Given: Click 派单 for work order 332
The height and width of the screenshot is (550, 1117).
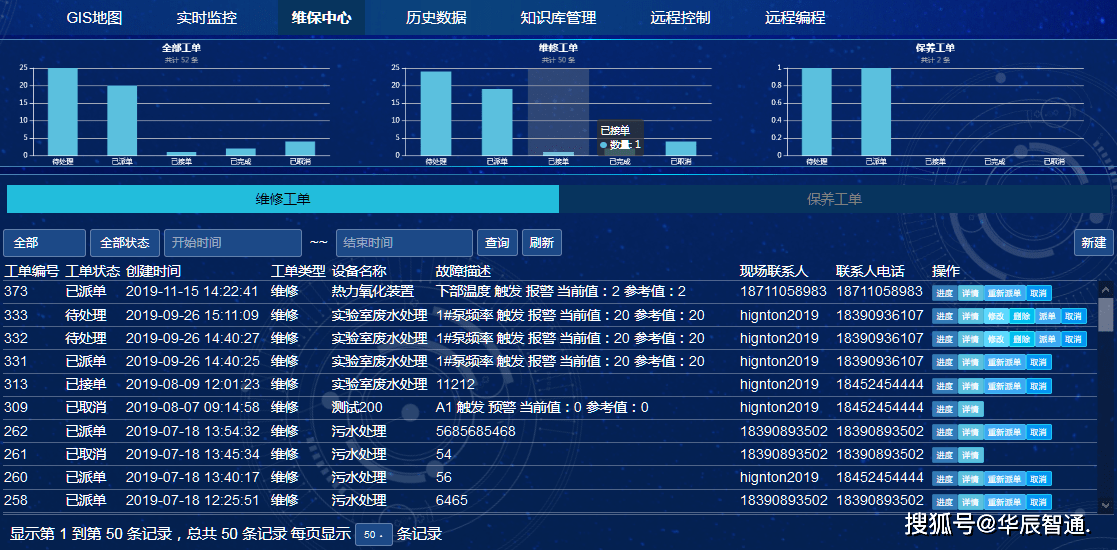Looking at the screenshot, I should click(1047, 339).
